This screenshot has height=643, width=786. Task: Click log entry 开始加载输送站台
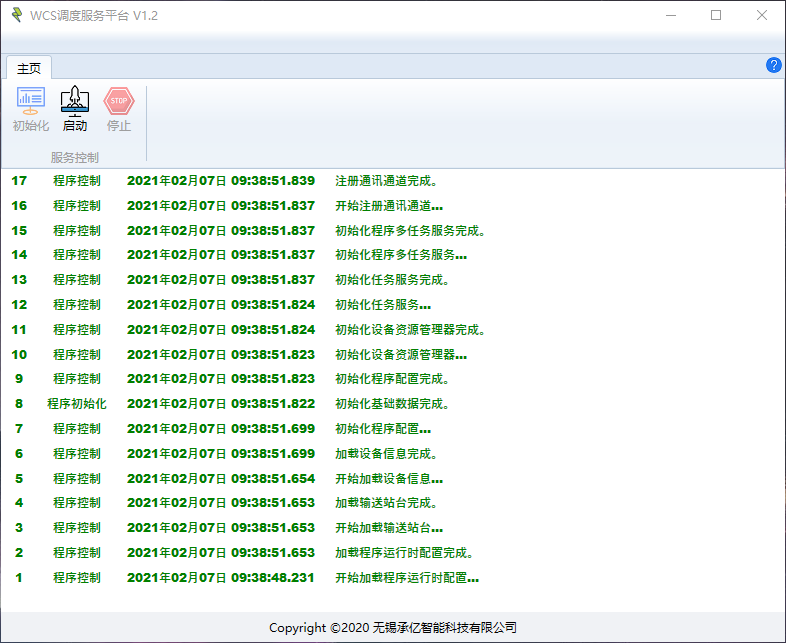pyautogui.click(x=388, y=528)
